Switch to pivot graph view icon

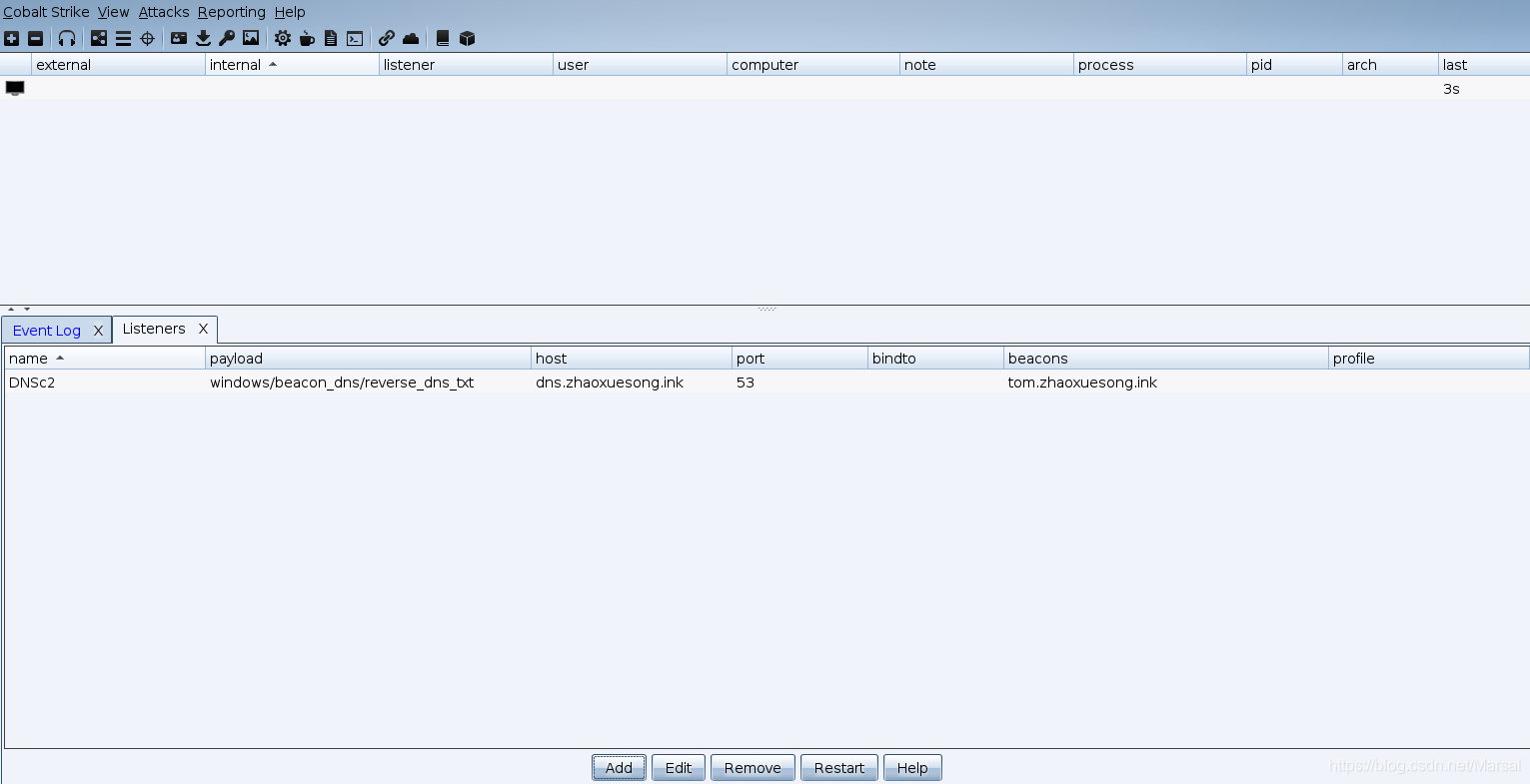(x=99, y=38)
